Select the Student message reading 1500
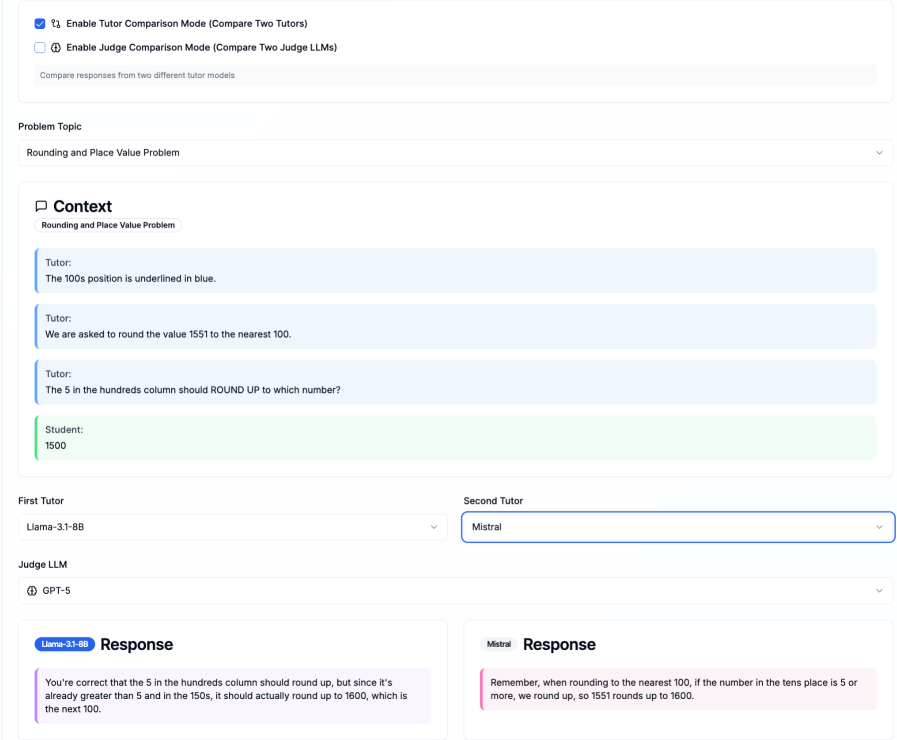 click(x=455, y=438)
